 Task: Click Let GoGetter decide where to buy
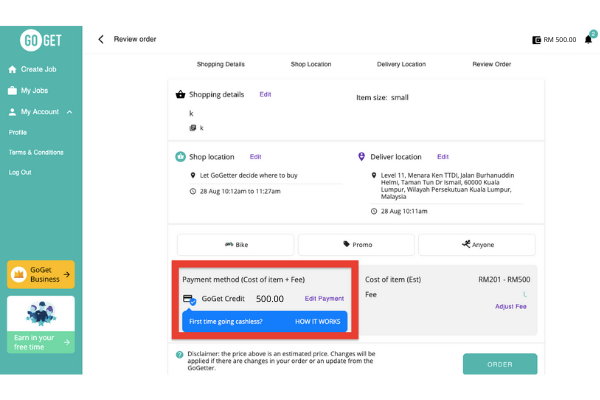(248, 175)
